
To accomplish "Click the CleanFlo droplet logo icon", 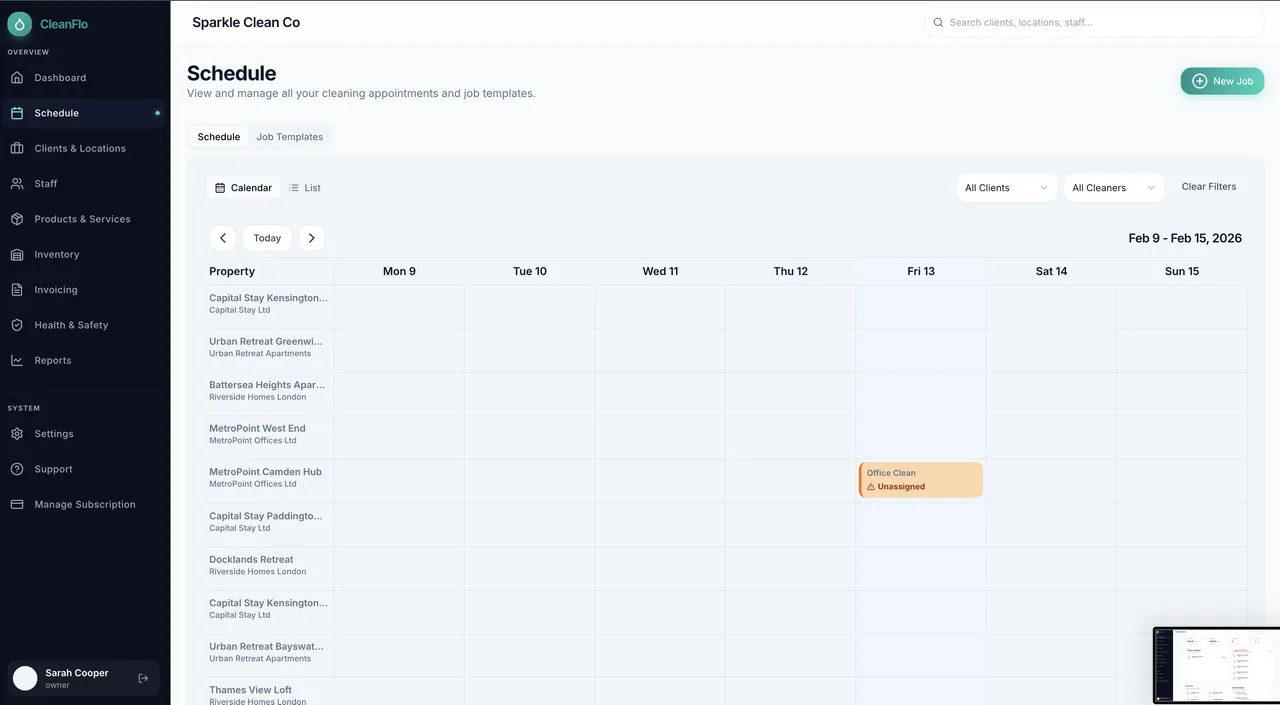I will [20, 24].
